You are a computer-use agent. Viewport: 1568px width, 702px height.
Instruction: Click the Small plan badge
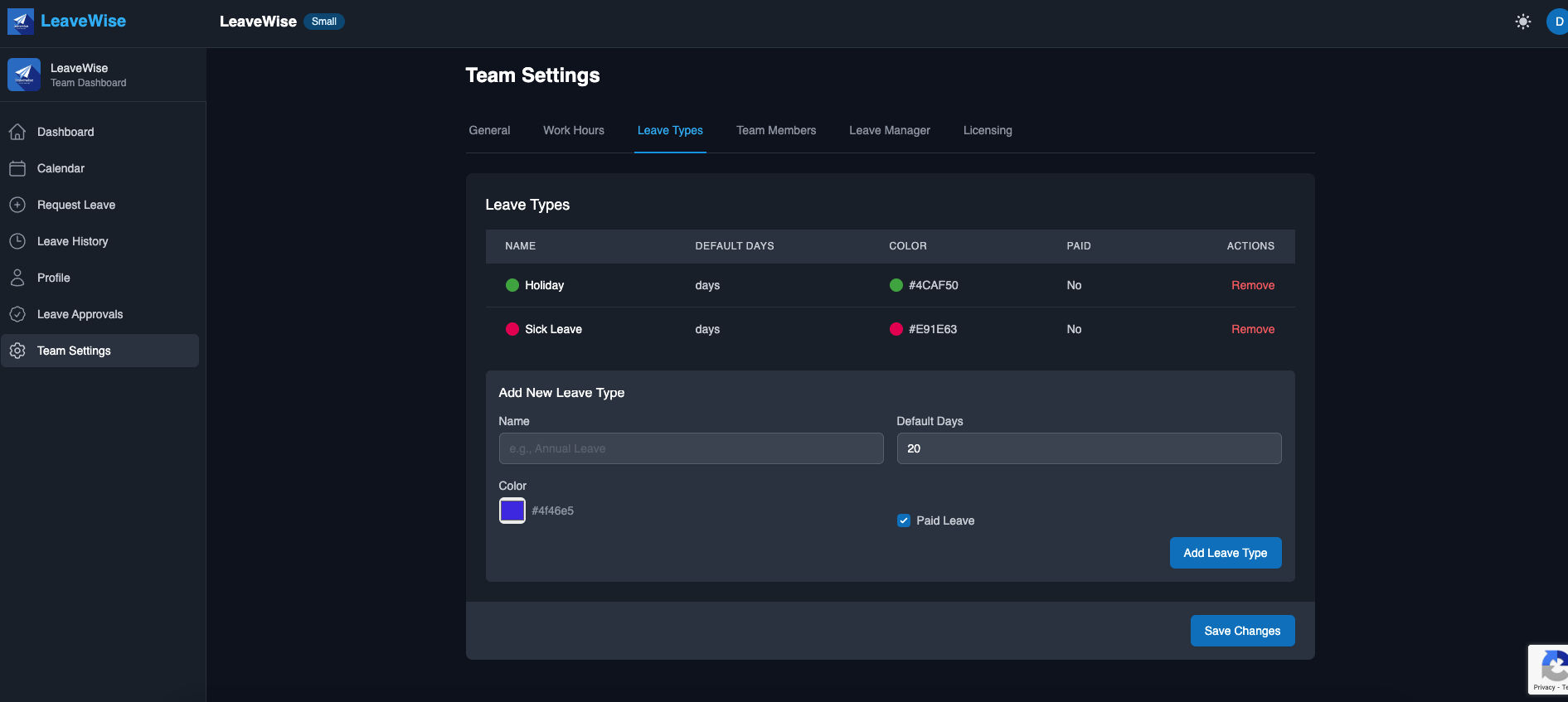point(324,22)
